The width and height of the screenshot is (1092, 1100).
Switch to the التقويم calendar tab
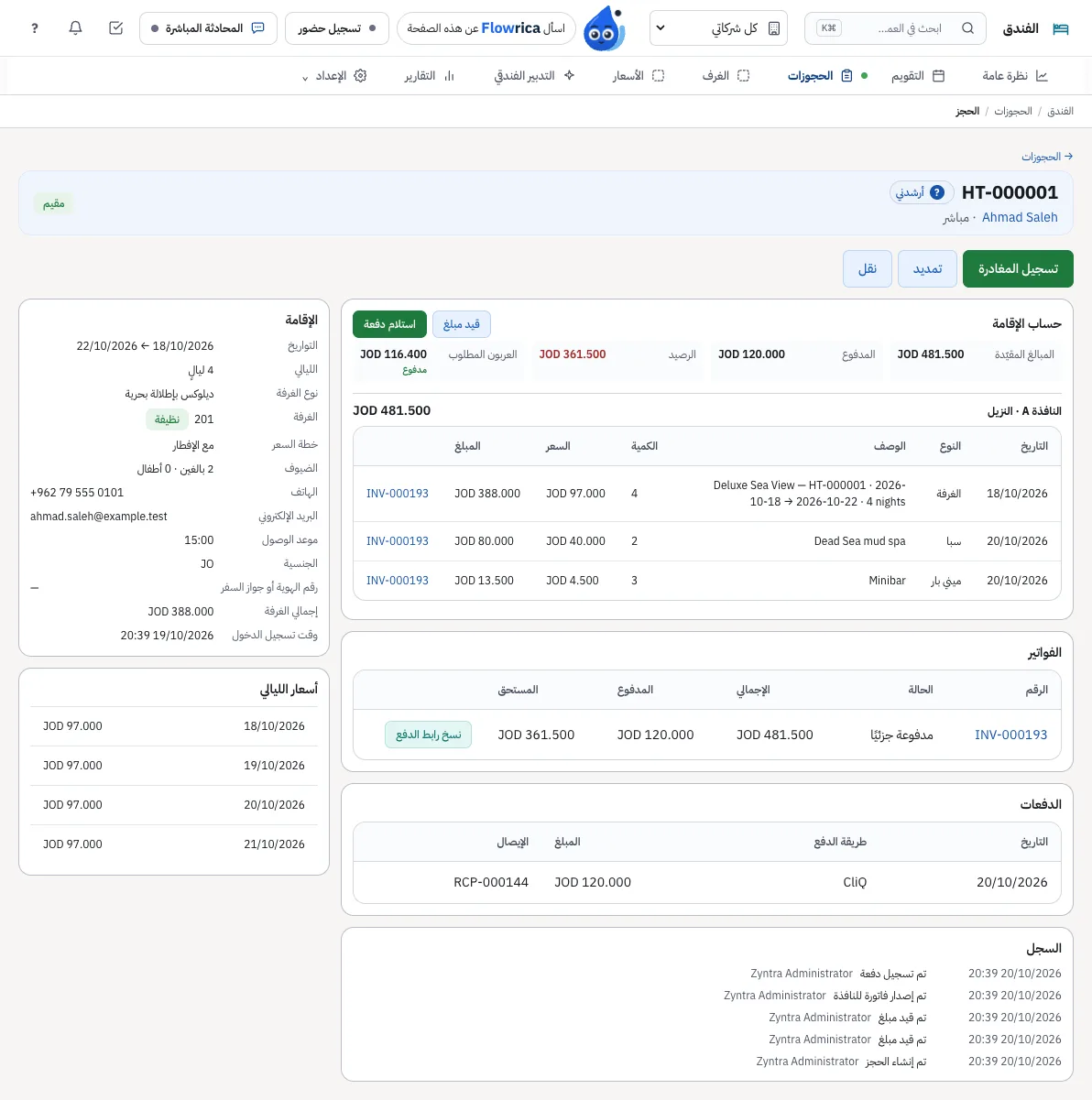coord(918,76)
